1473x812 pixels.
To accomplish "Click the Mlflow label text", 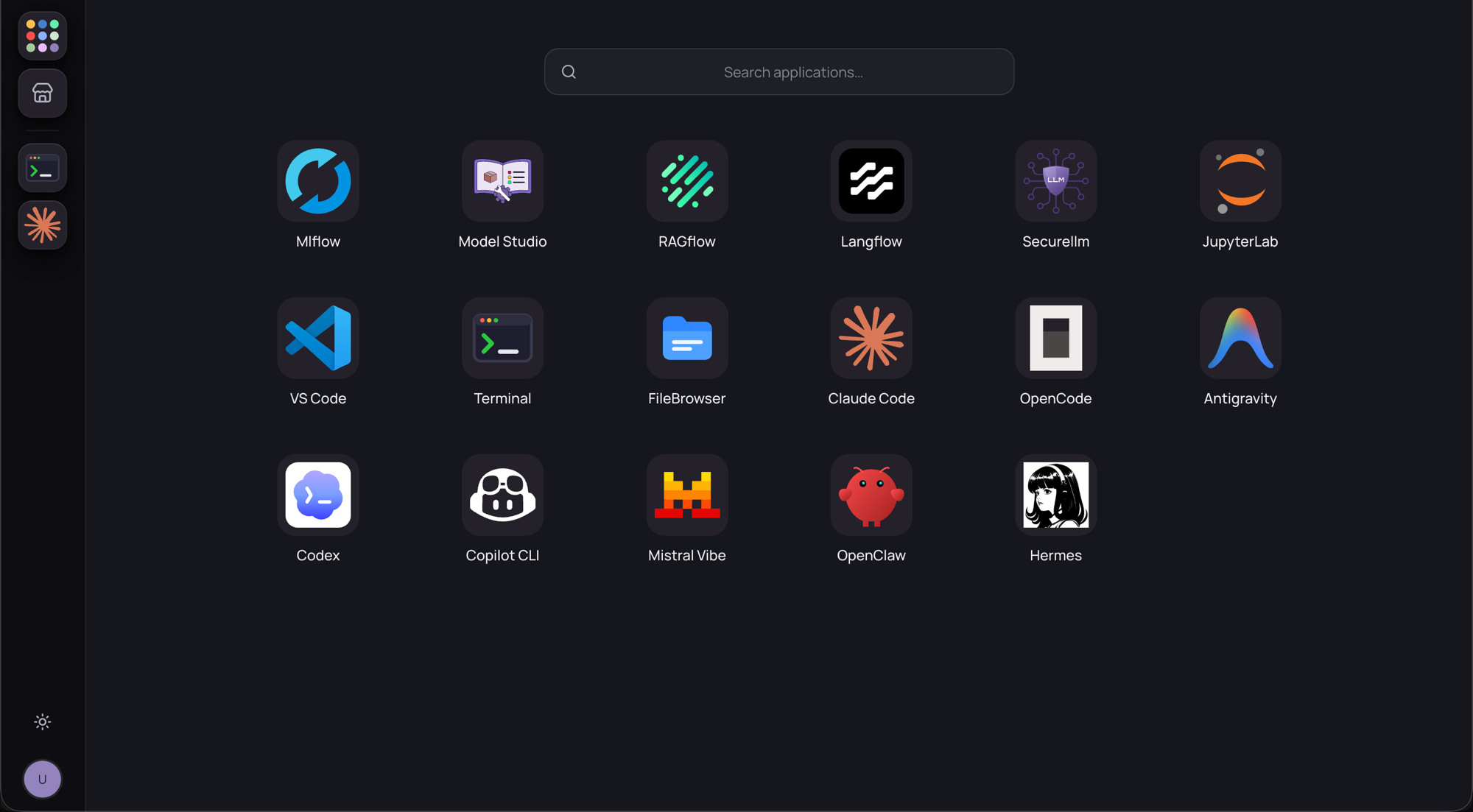I will coord(318,241).
